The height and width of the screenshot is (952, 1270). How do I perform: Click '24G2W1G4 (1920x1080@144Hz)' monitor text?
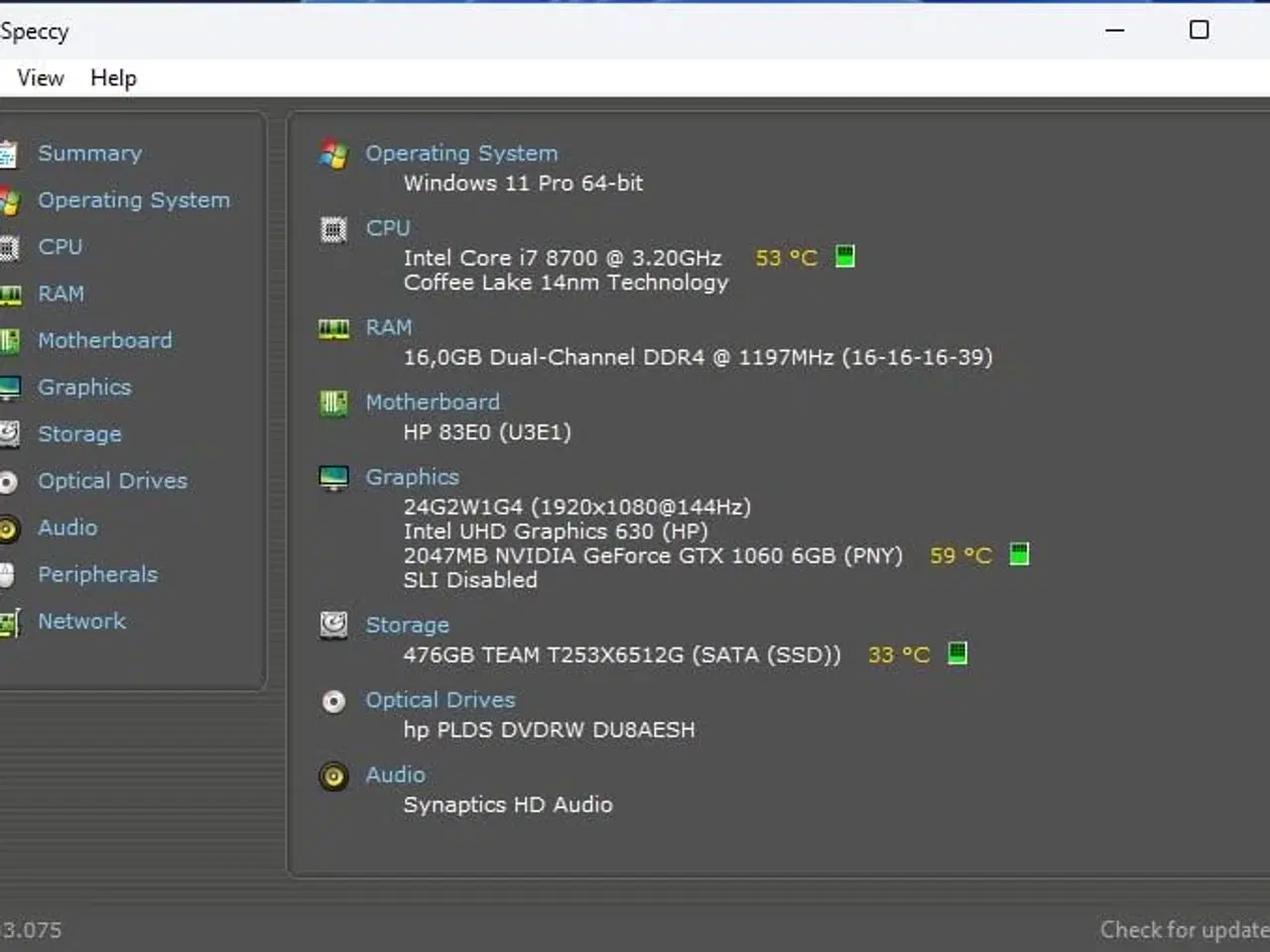pyautogui.click(x=577, y=507)
